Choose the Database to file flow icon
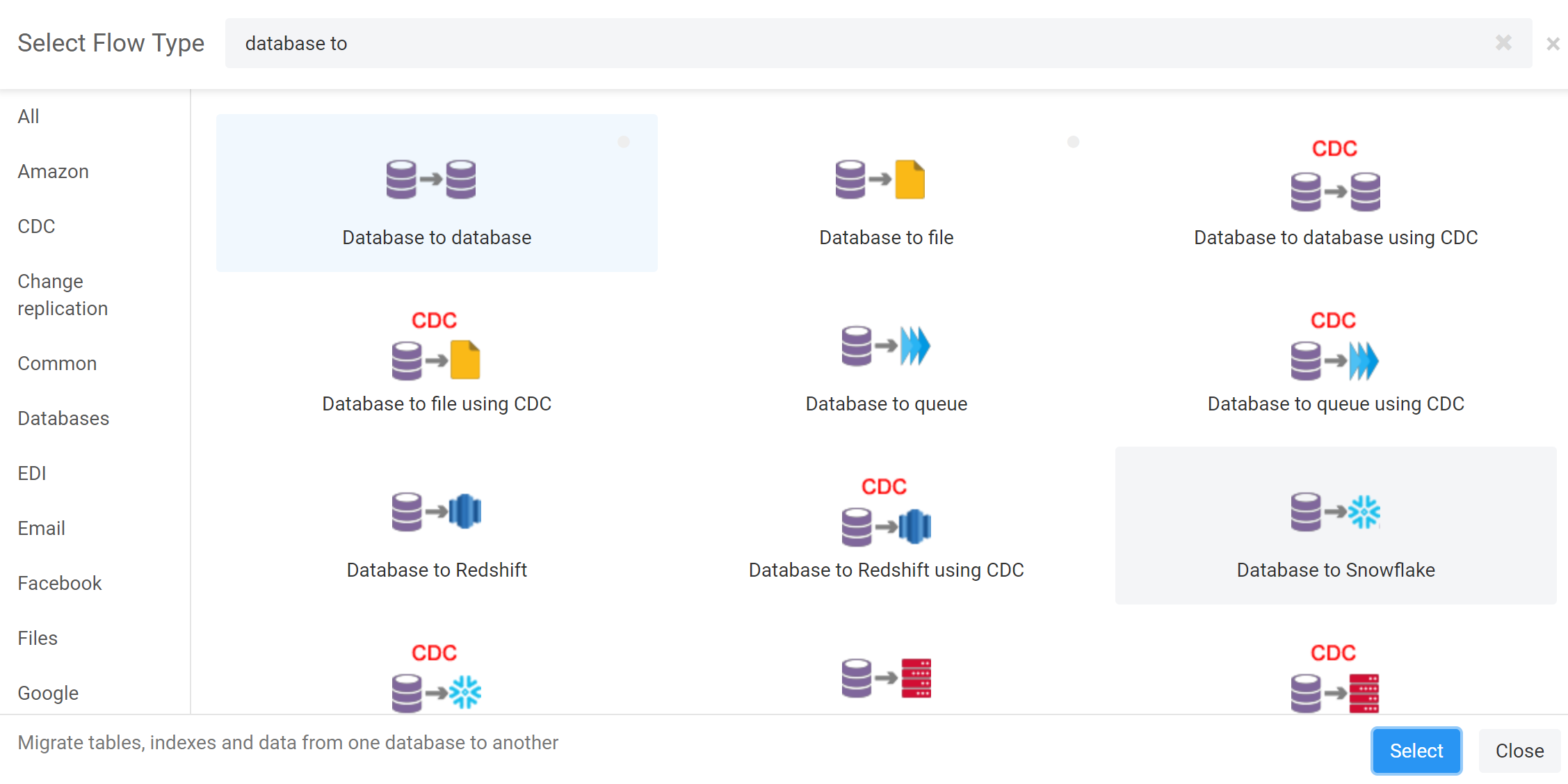Image resolution: width=1568 pixels, height=784 pixels. pyautogui.click(x=880, y=179)
